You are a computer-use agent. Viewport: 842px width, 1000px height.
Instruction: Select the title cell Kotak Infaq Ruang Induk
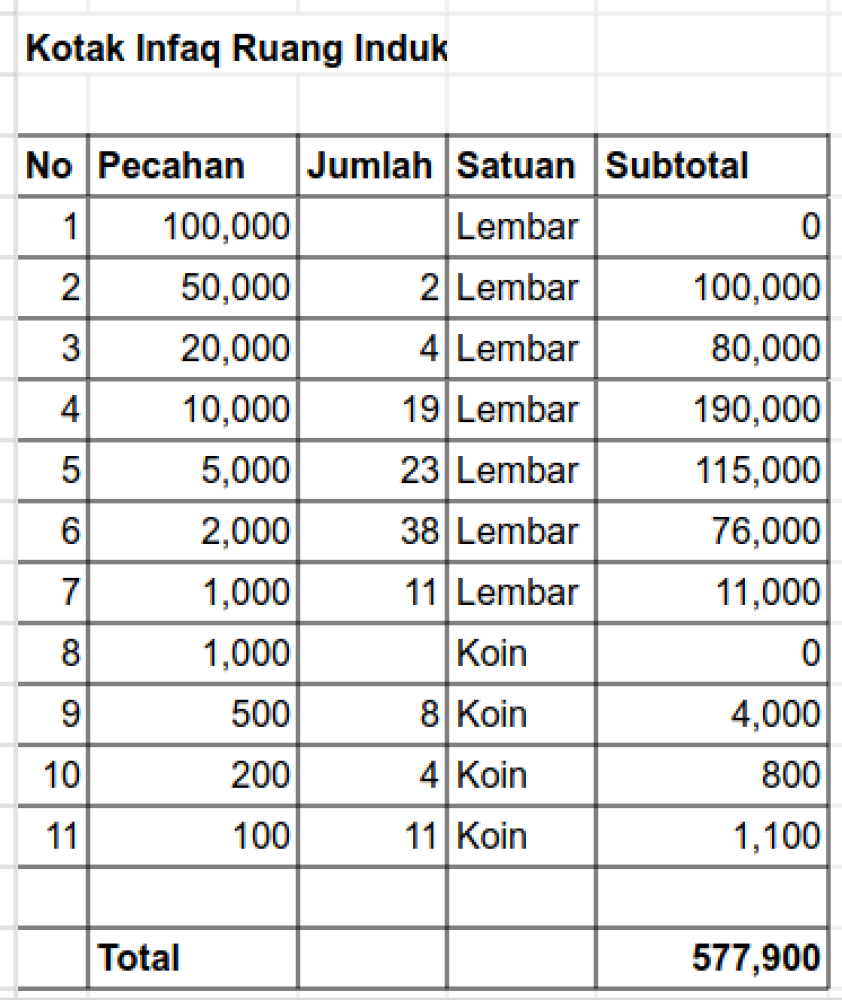point(235,47)
